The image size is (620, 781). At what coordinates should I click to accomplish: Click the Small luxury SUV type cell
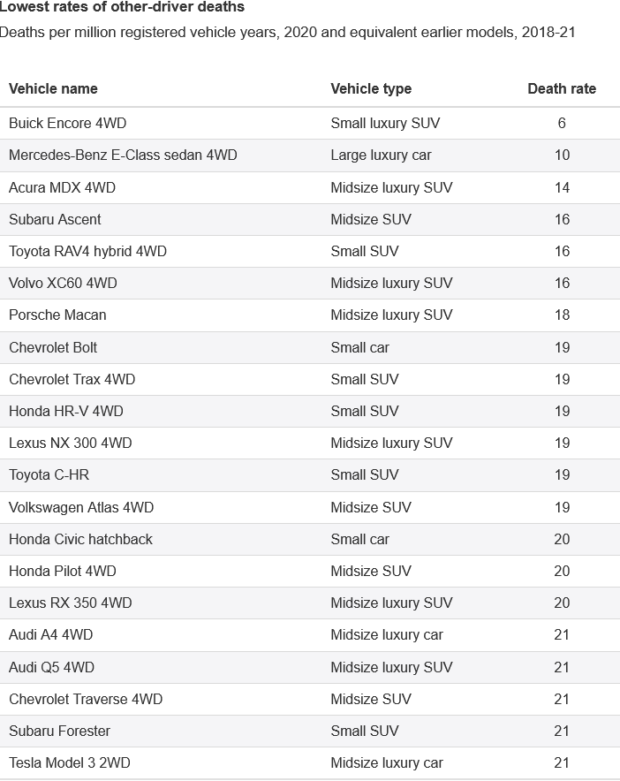(384, 123)
